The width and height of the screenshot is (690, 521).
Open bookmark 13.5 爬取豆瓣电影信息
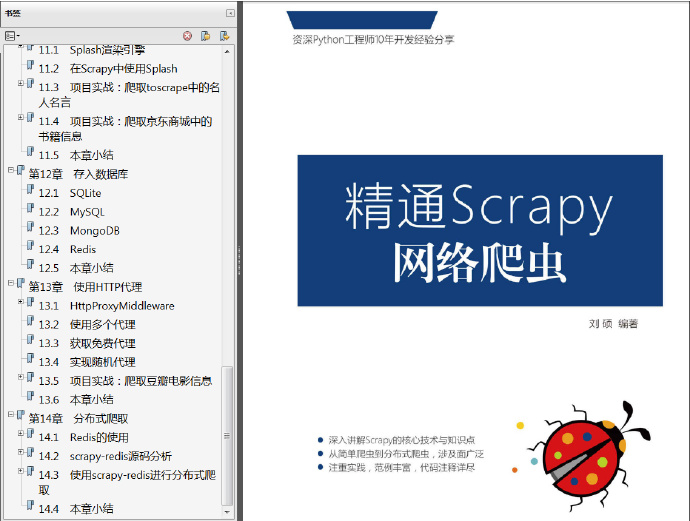pyautogui.click(x=125, y=381)
